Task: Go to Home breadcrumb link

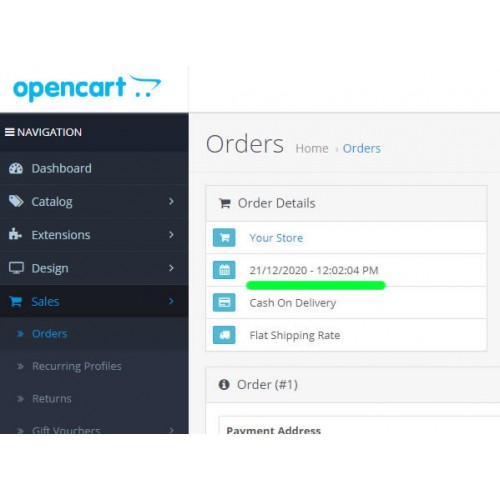Action: coord(312,148)
